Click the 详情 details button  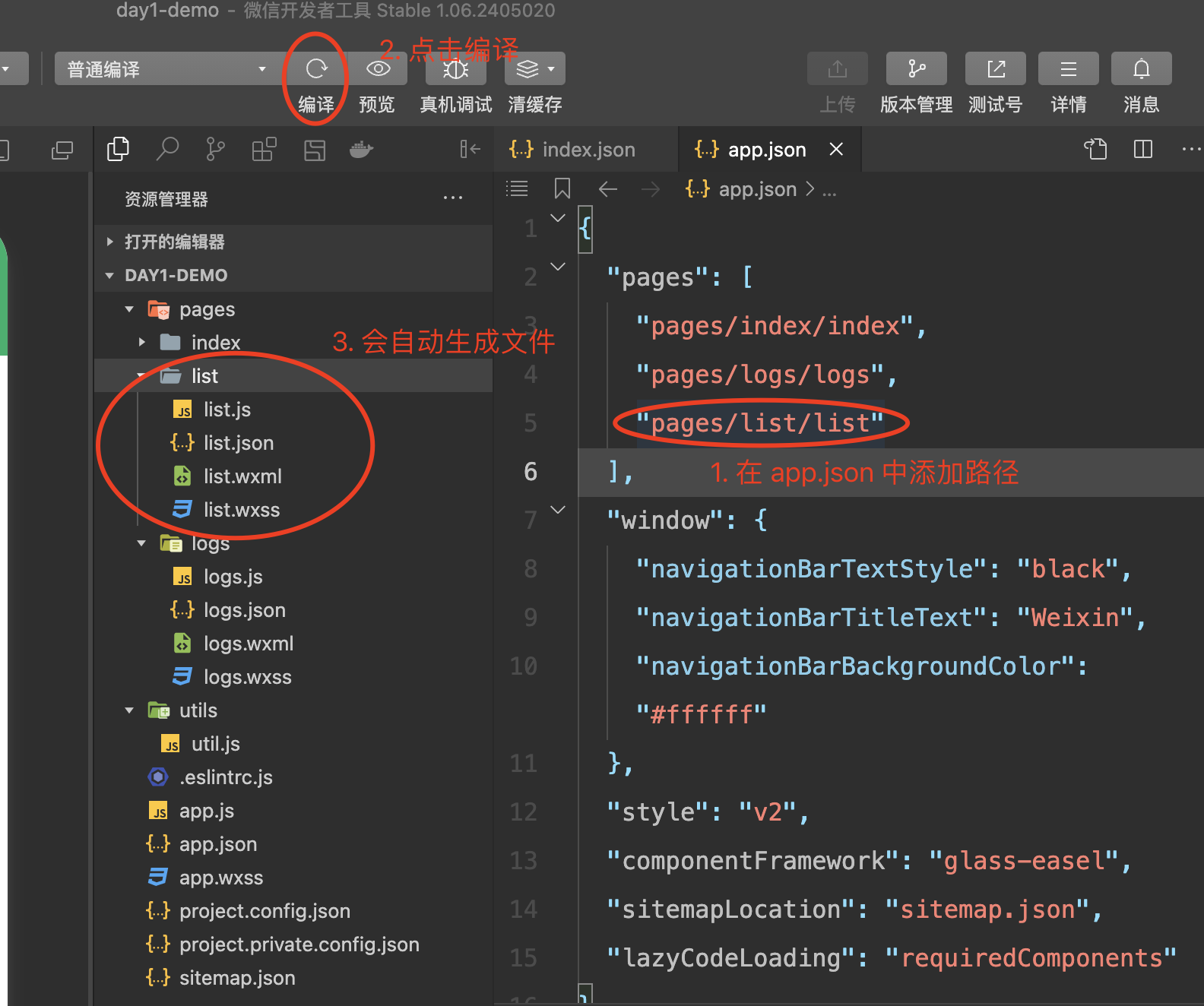click(x=1068, y=69)
